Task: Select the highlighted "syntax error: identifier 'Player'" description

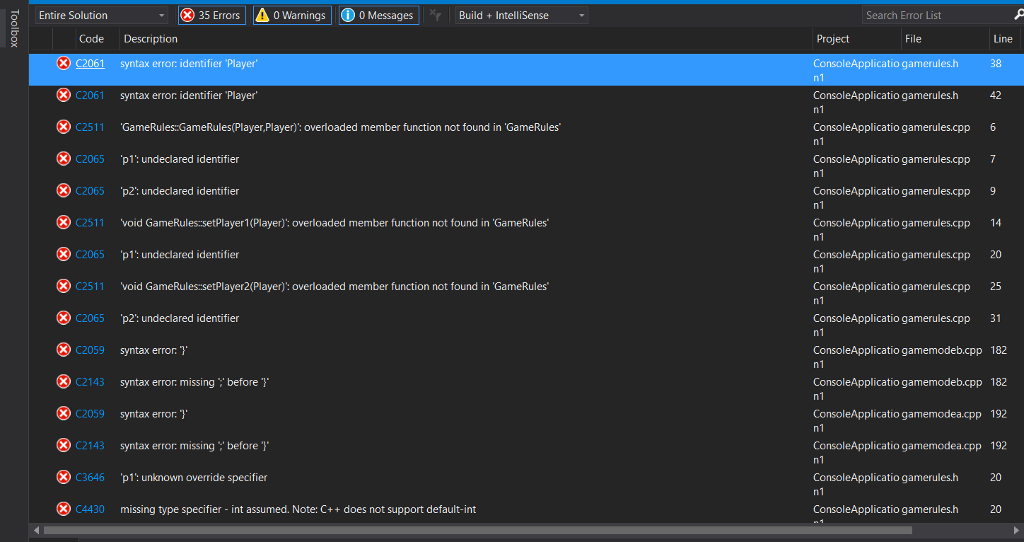Action: (189, 63)
